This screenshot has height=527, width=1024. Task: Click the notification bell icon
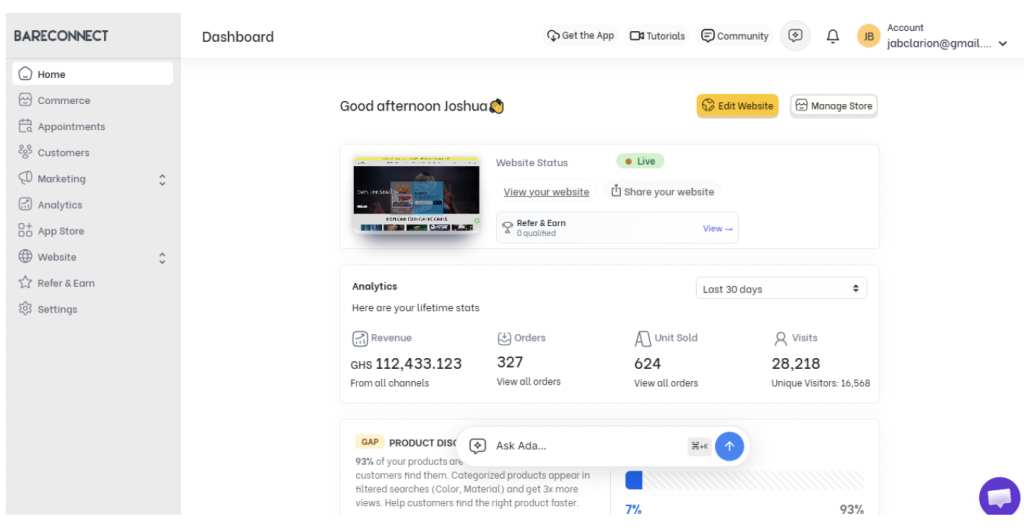pos(832,37)
